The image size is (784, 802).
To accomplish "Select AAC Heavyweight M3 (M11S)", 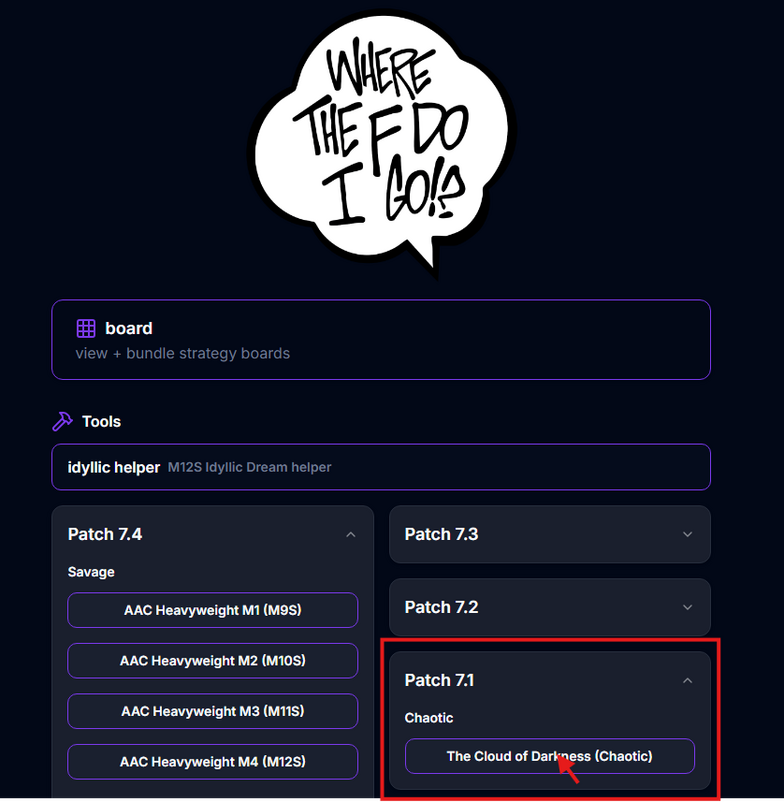I will tap(213, 711).
